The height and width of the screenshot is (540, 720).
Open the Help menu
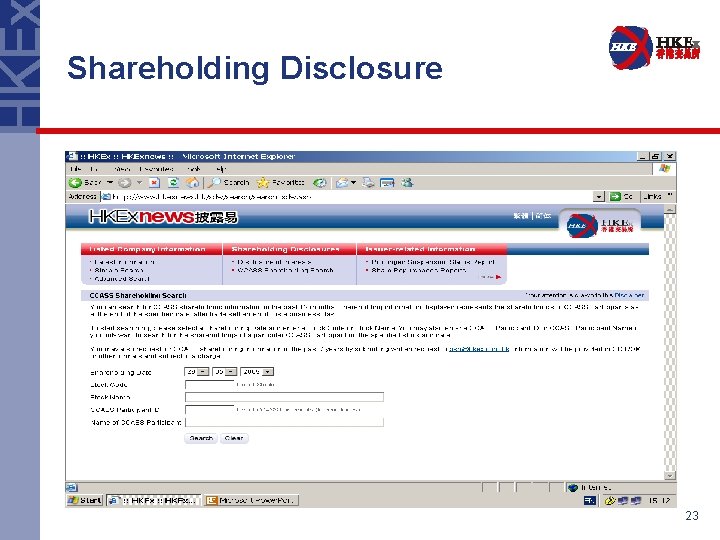[x=221, y=169]
